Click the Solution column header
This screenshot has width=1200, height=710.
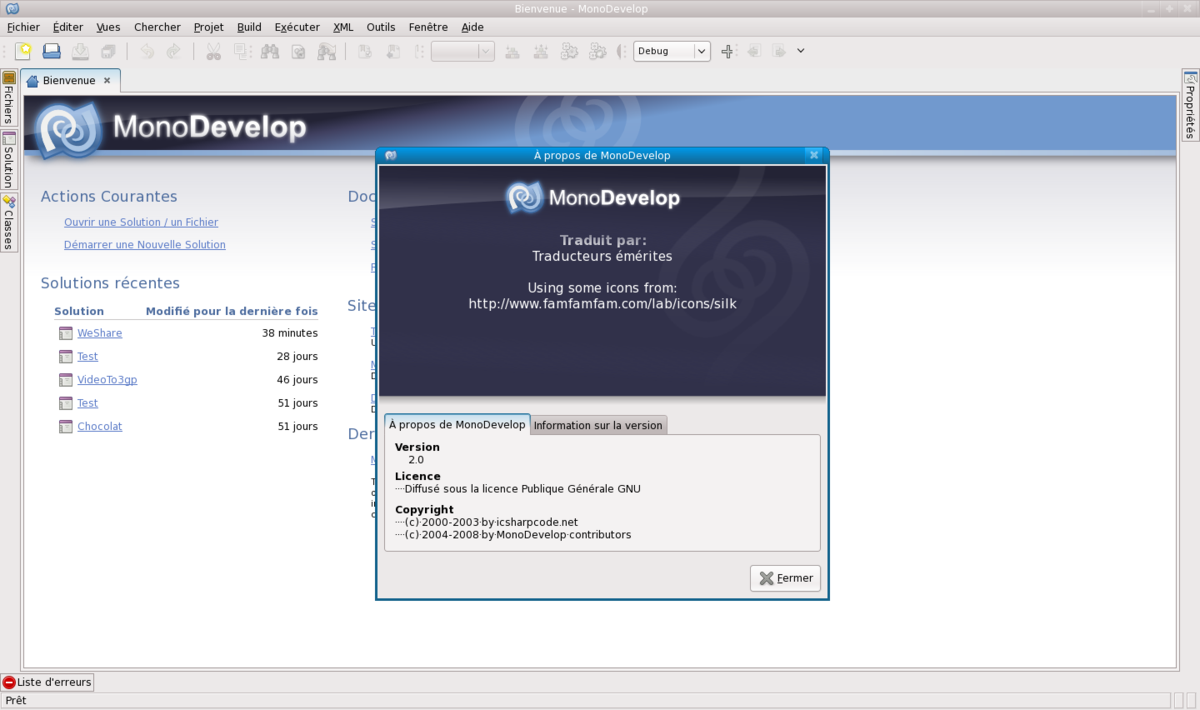pyautogui.click(x=79, y=311)
